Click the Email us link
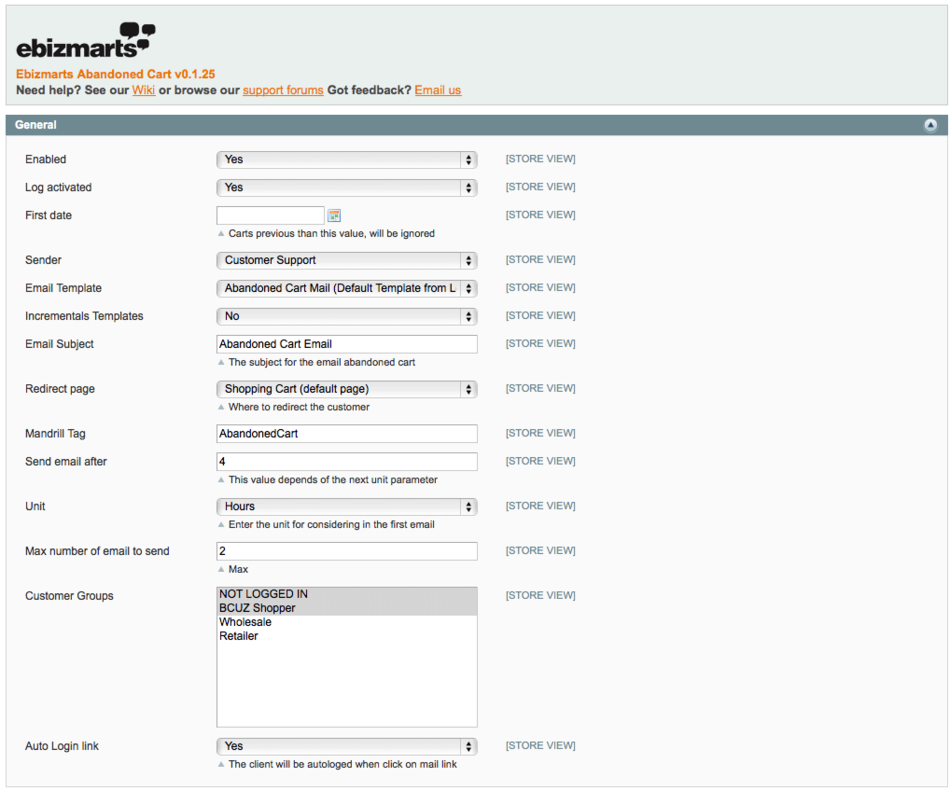Viewport: 950px width, 791px height. (438, 90)
